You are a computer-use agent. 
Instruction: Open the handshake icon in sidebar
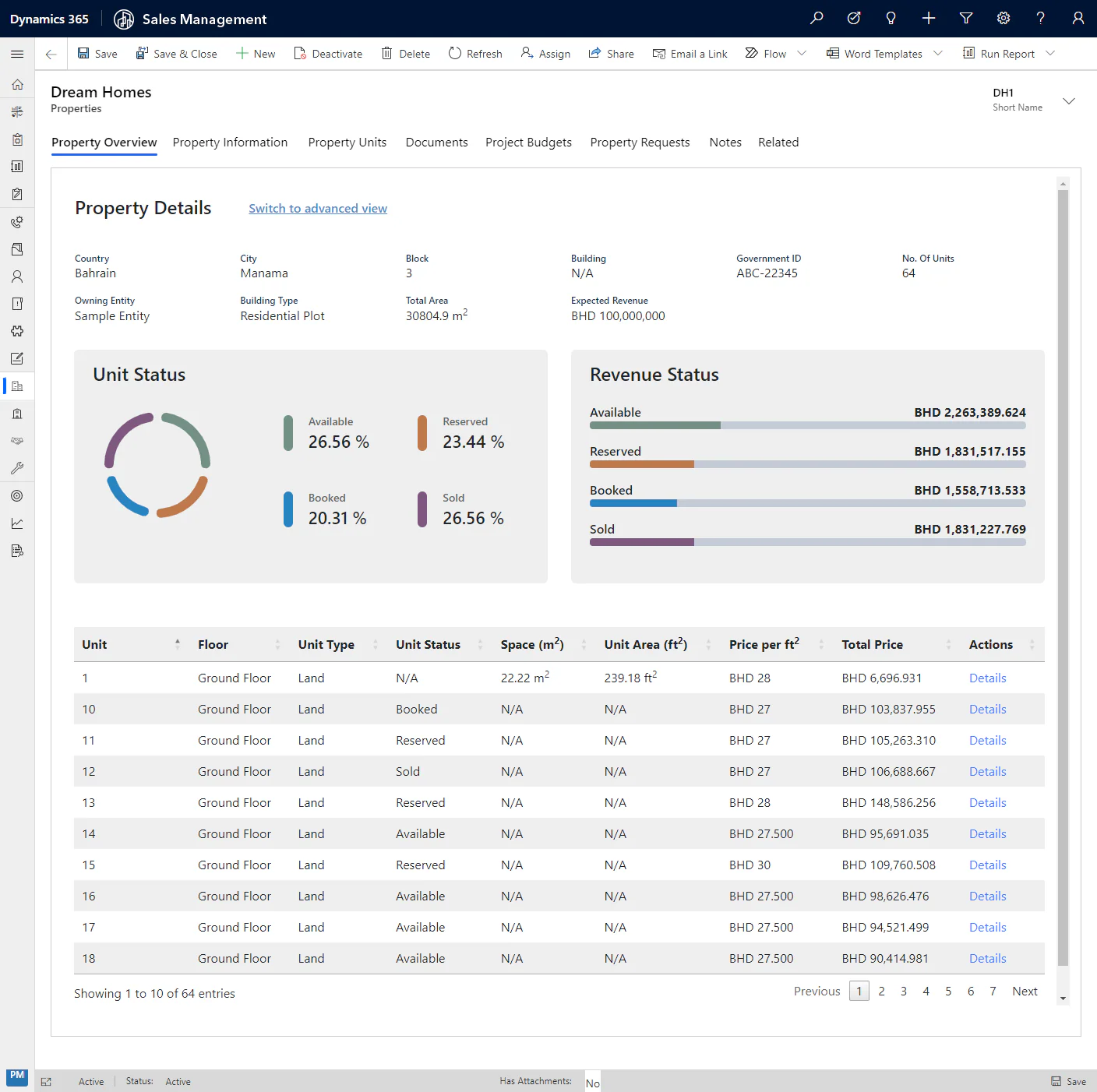pyautogui.click(x=17, y=441)
